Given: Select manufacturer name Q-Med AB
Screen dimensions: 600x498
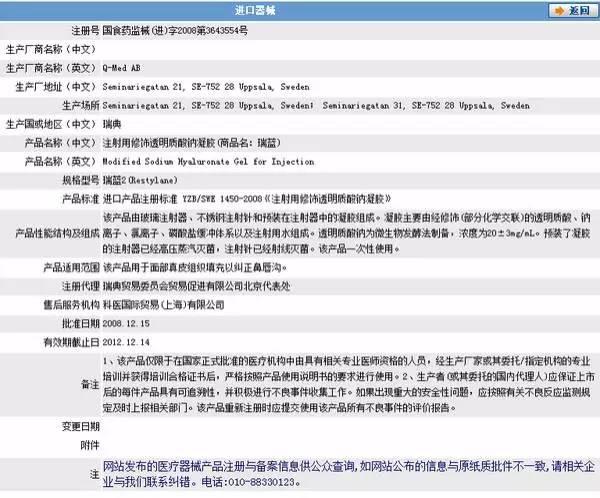Looking at the screenshot, I should coord(121,68).
